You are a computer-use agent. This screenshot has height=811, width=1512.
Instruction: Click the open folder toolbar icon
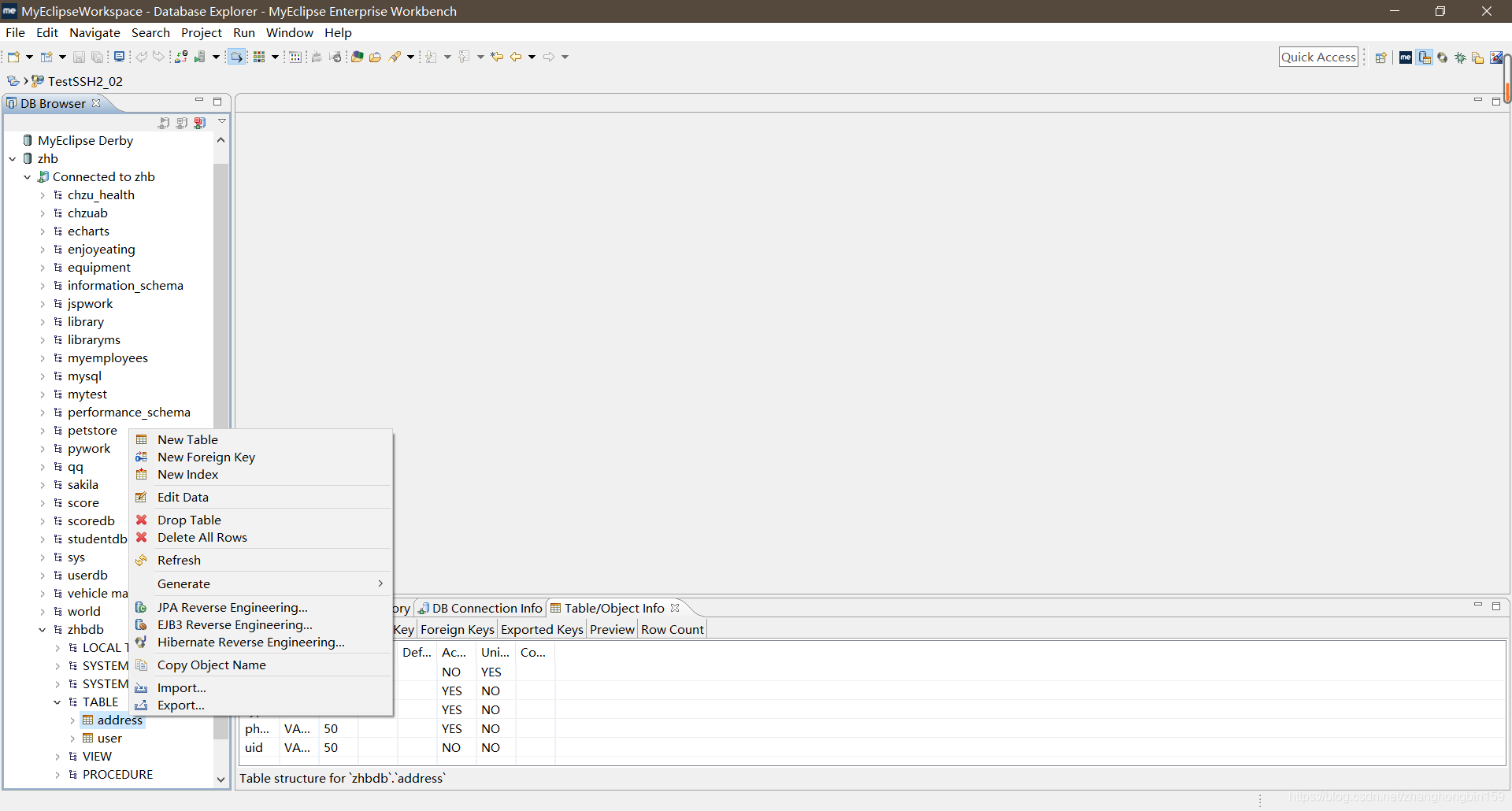(376, 57)
